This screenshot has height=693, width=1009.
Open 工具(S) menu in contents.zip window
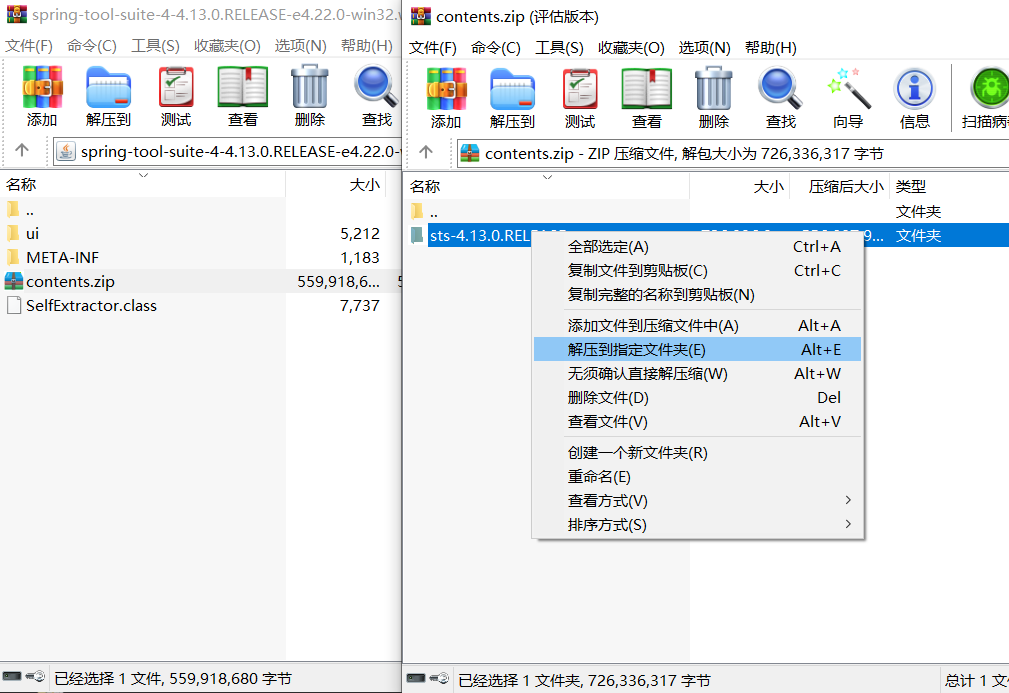(x=559, y=48)
